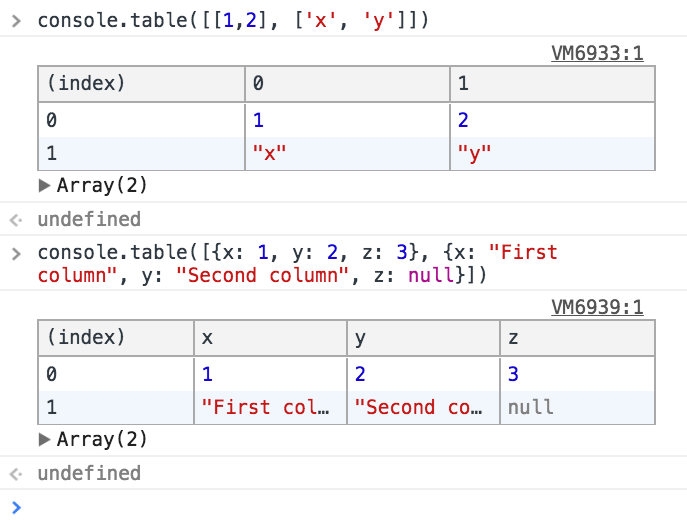The height and width of the screenshot is (523, 687).
Task: Select the null cell in z column
Action: (x=576, y=407)
